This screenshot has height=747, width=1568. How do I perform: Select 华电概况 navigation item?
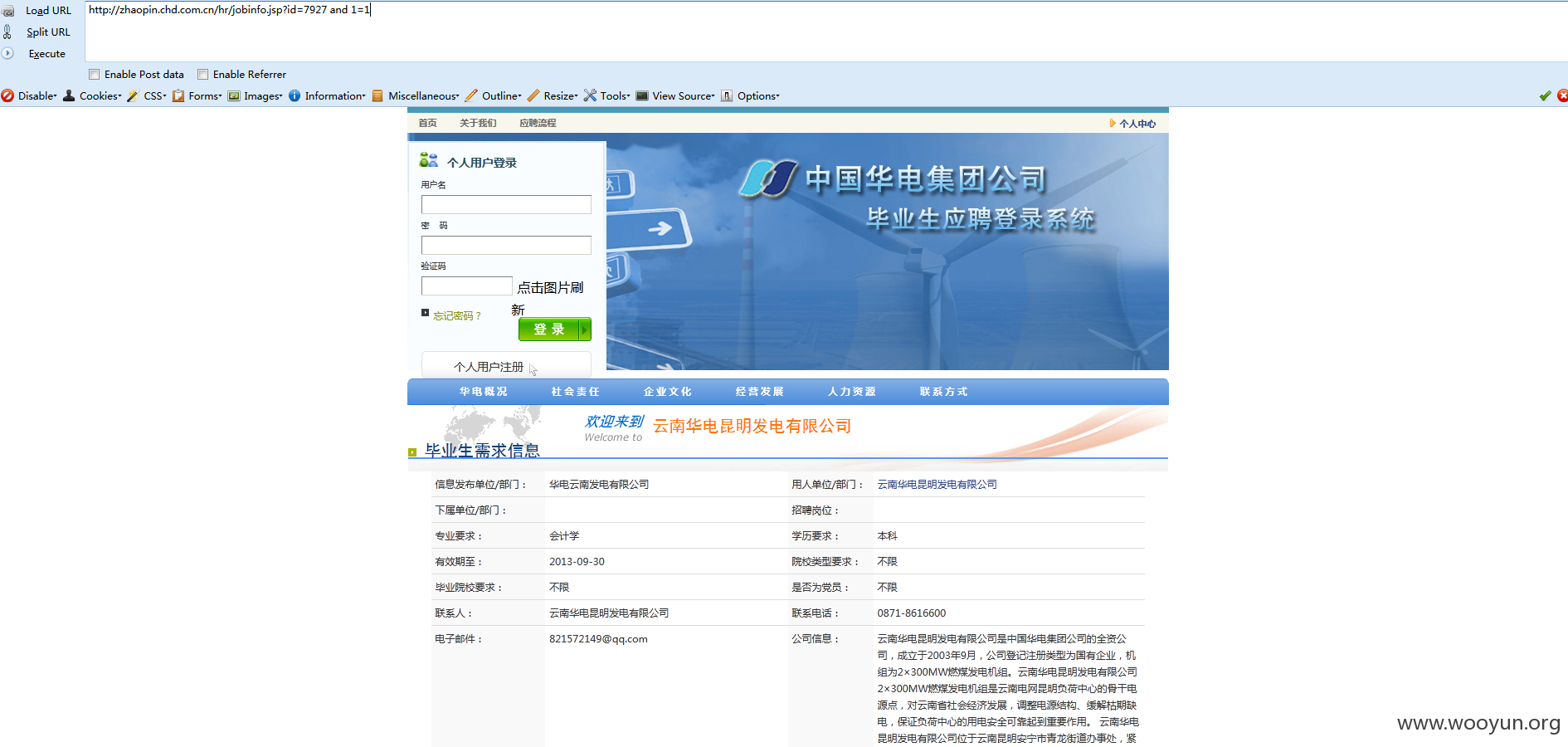tap(484, 392)
